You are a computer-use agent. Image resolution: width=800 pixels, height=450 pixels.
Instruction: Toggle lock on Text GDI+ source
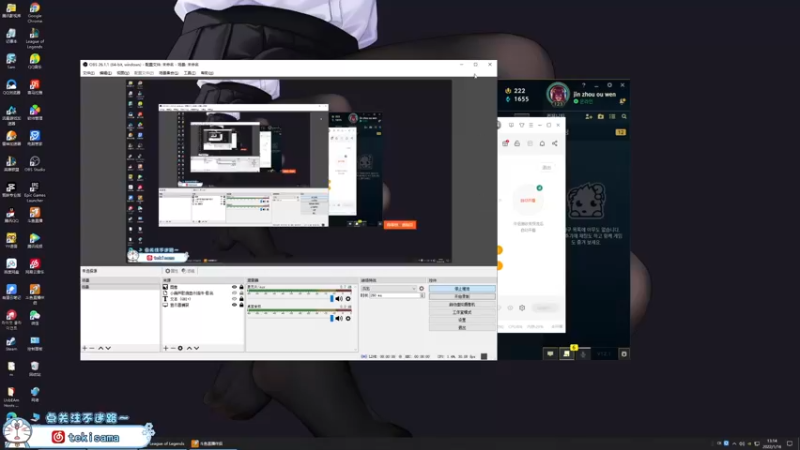pos(241,299)
